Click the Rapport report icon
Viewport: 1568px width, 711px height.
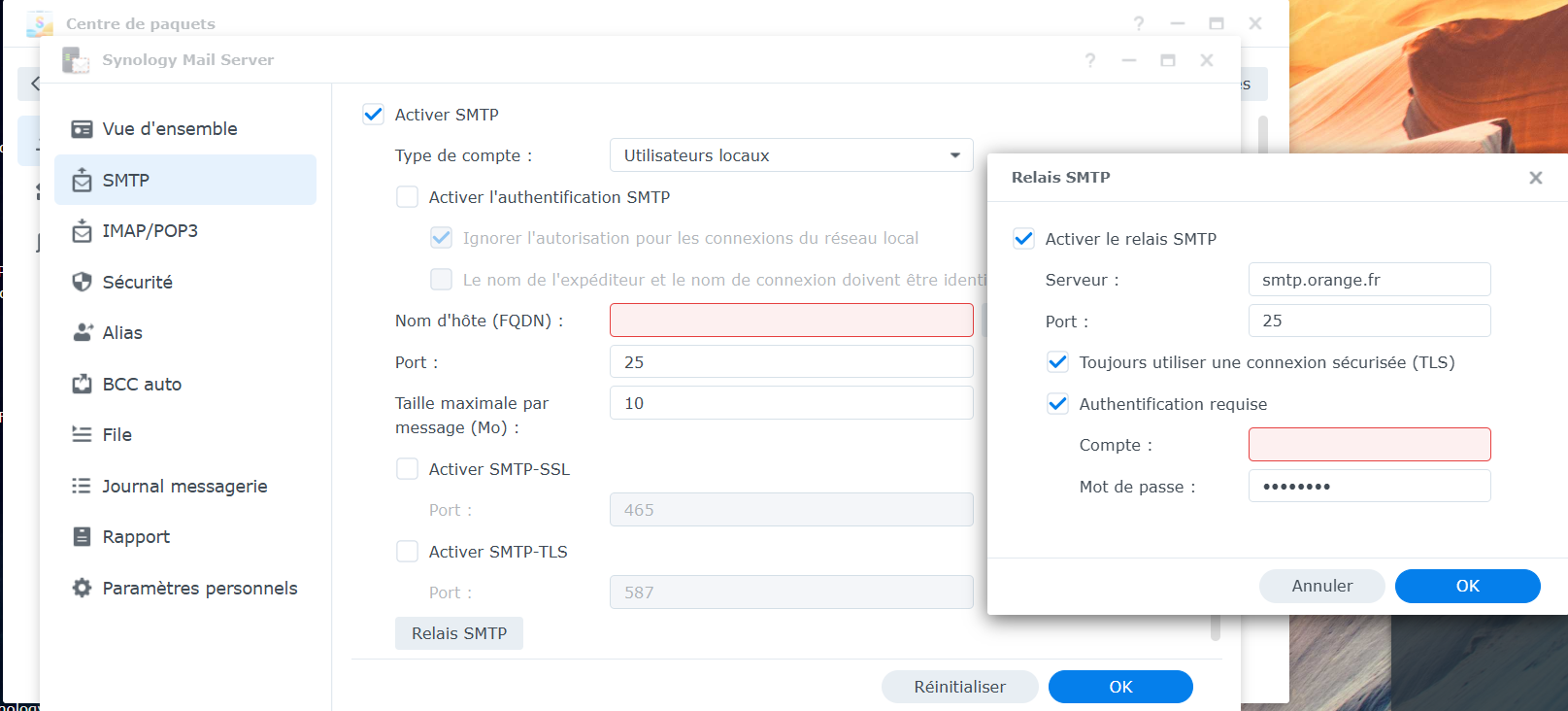coord(83,537)
